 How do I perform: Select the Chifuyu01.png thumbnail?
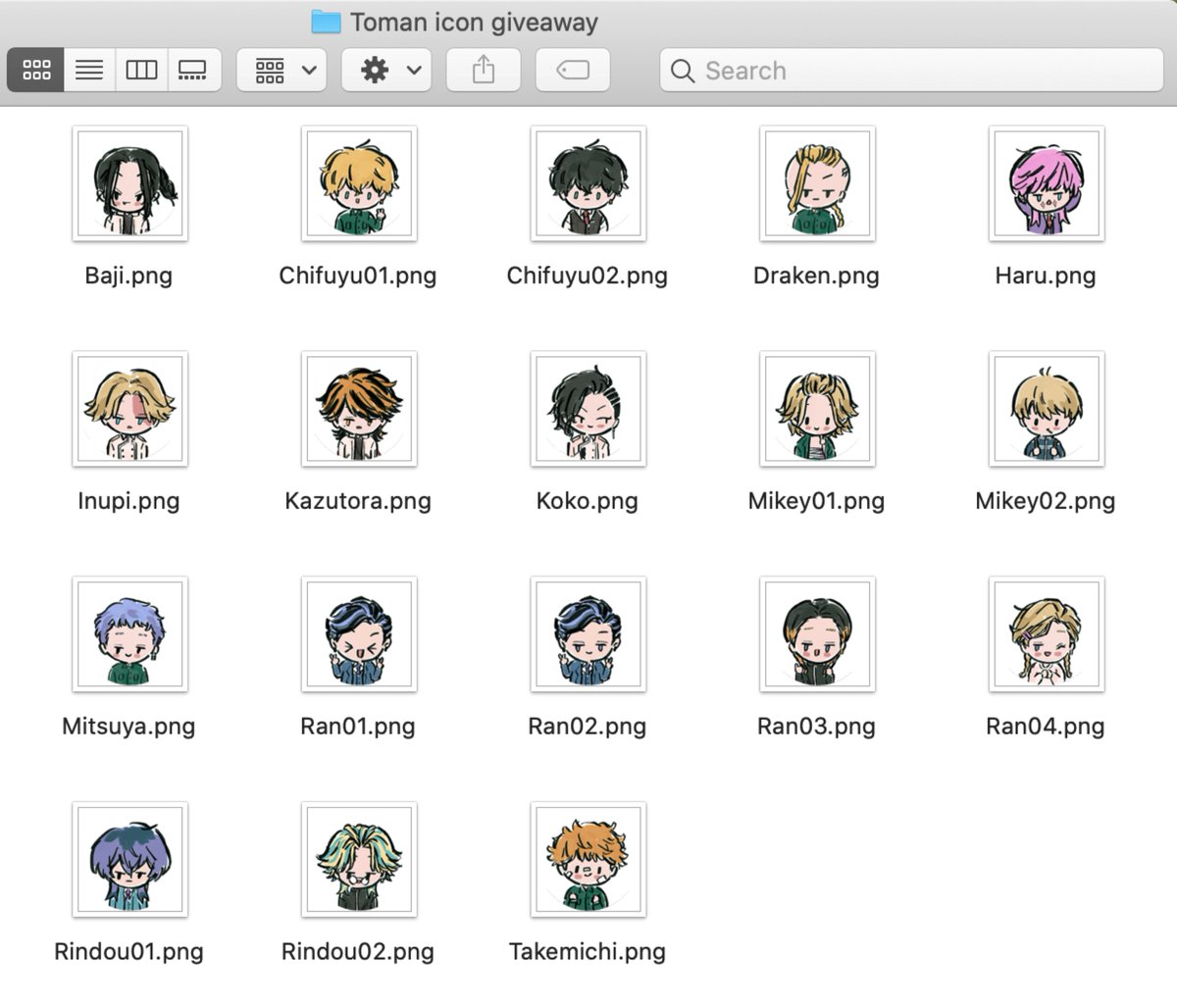pos(359,183)
